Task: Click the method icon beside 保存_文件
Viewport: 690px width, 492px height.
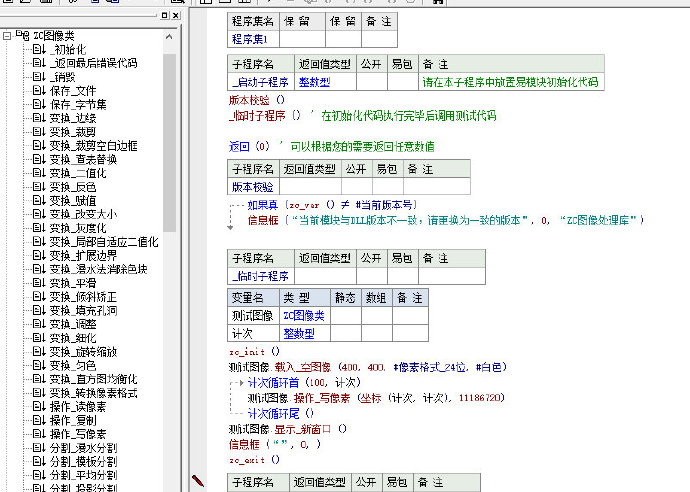Action: pos(39,90)
